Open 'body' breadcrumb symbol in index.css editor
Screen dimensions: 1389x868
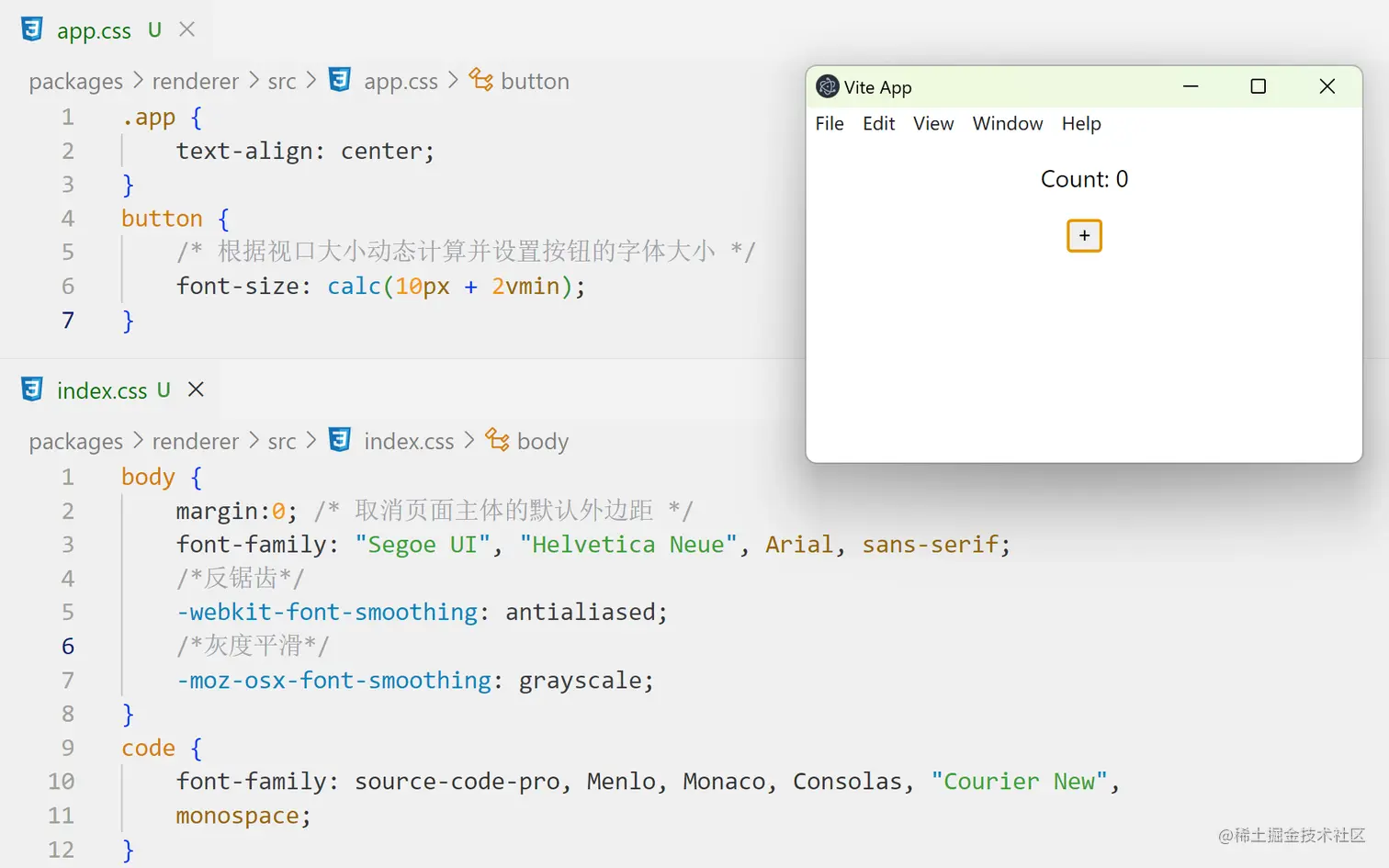[x=543, y=442]
